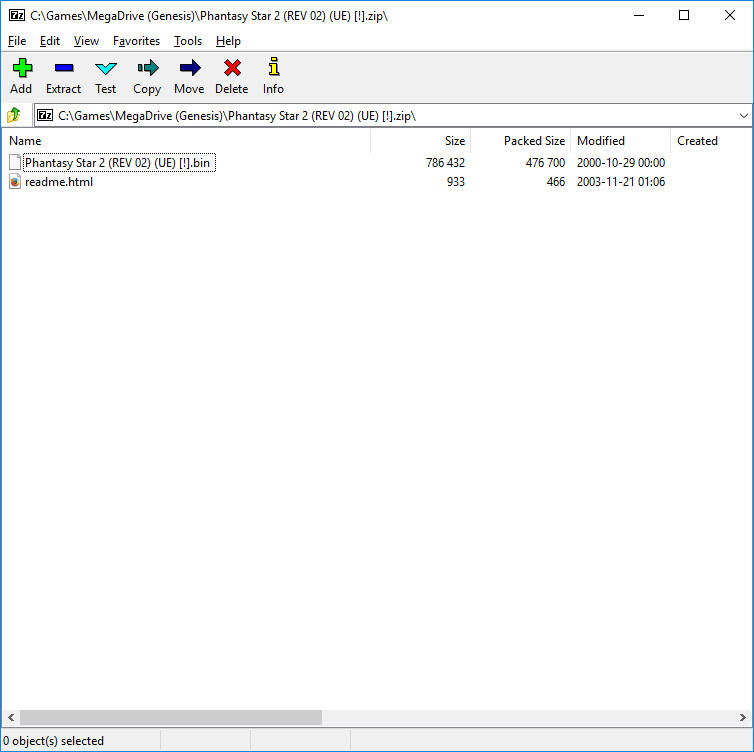
Task: Open the Help menu
Action: (x=228, y=41)
